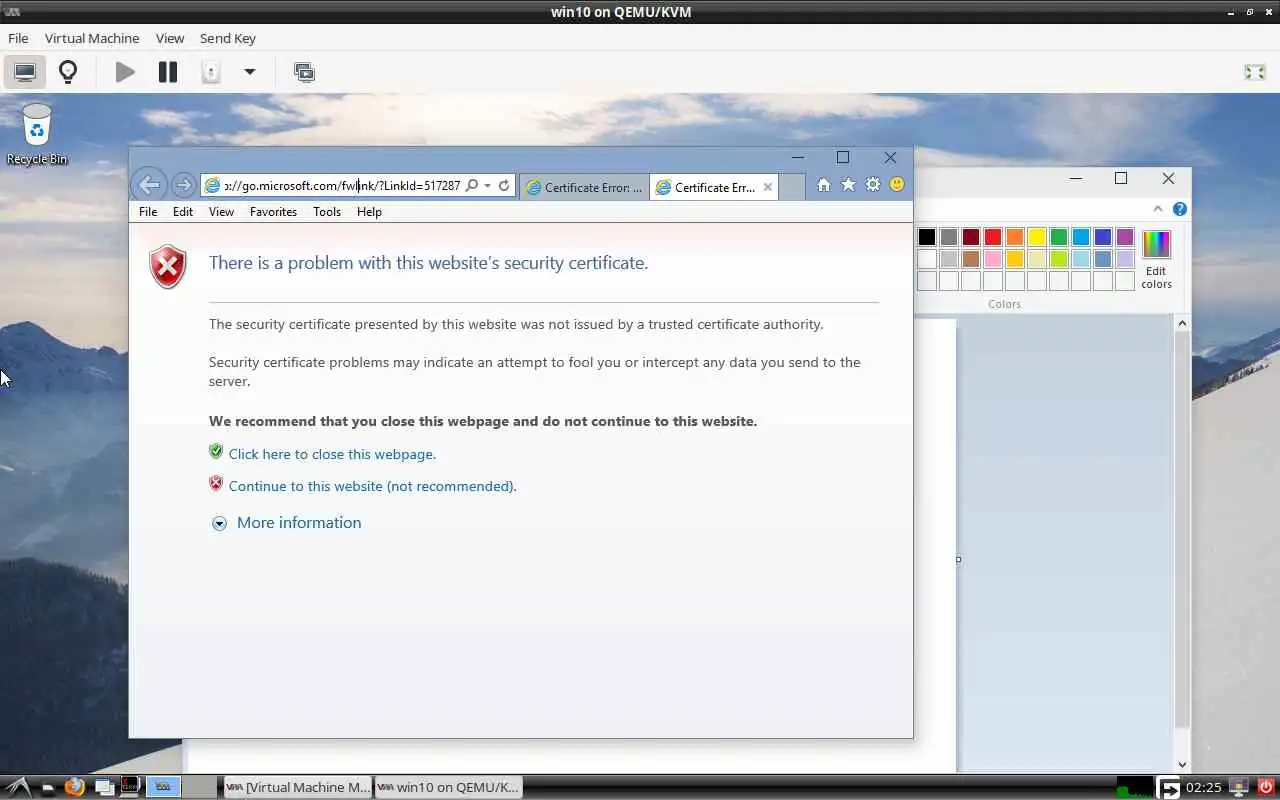Open the VM snapshots manager icon
The width and height of the screenshot is (1280, 800).
[304, 72]
